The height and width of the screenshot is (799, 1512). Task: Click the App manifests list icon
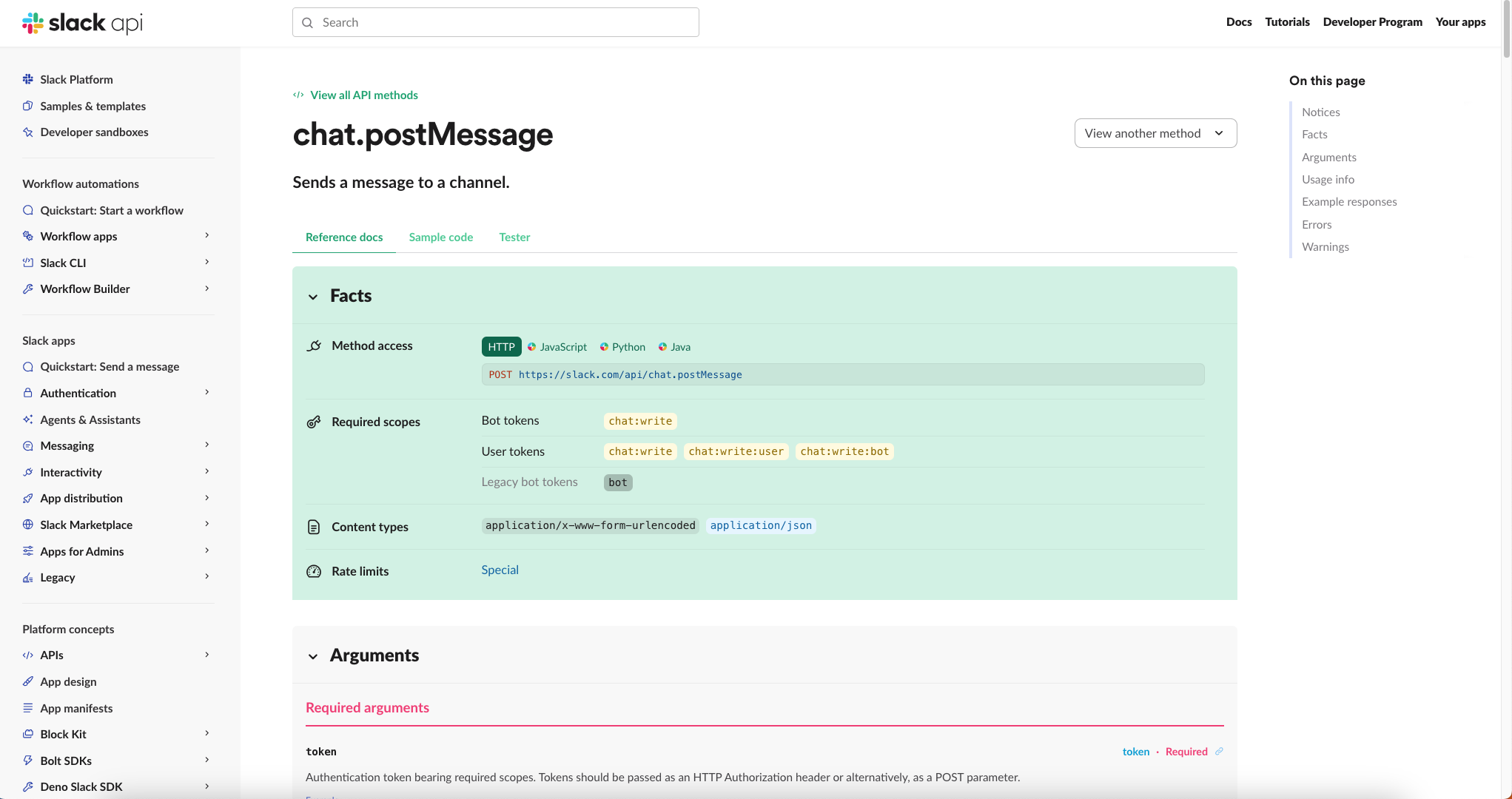point(28,708)
